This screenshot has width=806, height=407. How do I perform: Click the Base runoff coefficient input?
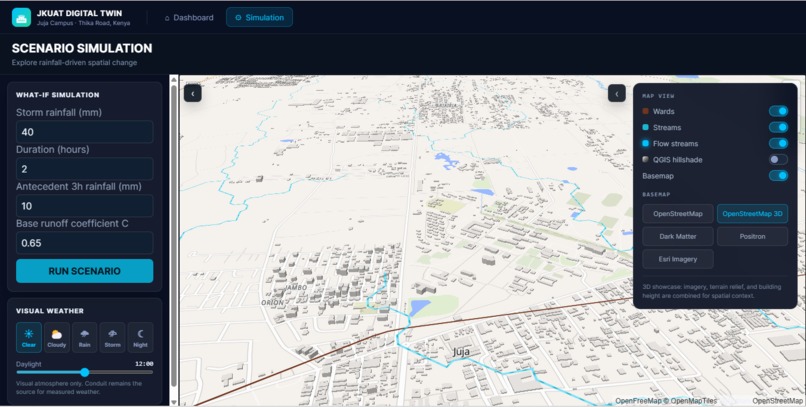coord(85,243)
